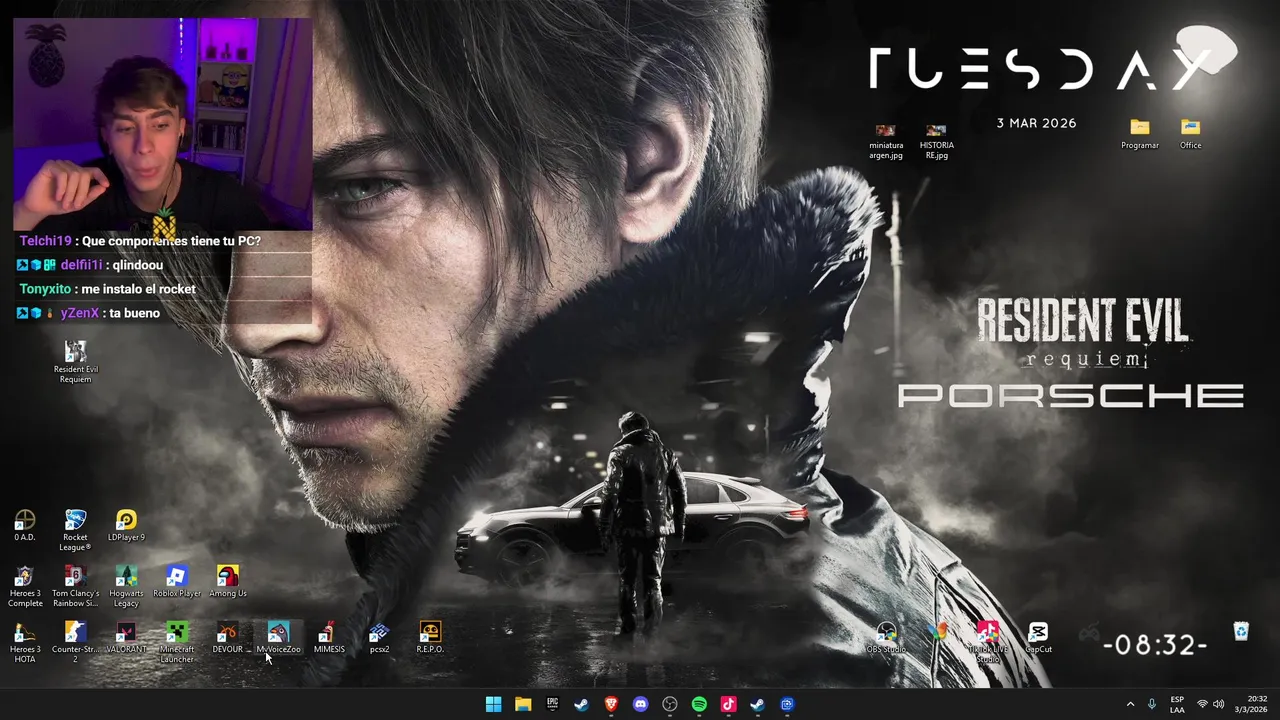Open the Programar folder
The height and width of the screenshot is (720, 1280).
1140,134
